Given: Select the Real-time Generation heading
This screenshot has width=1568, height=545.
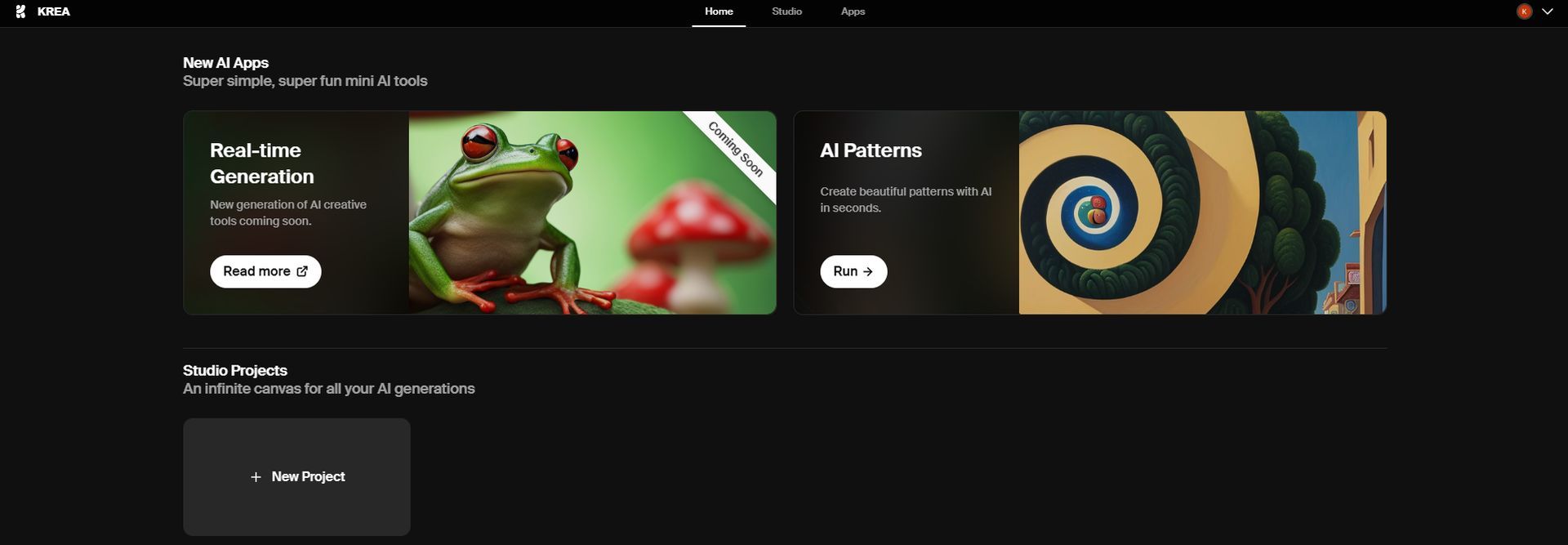Looking at the screenshot, I should pos(261,163).
